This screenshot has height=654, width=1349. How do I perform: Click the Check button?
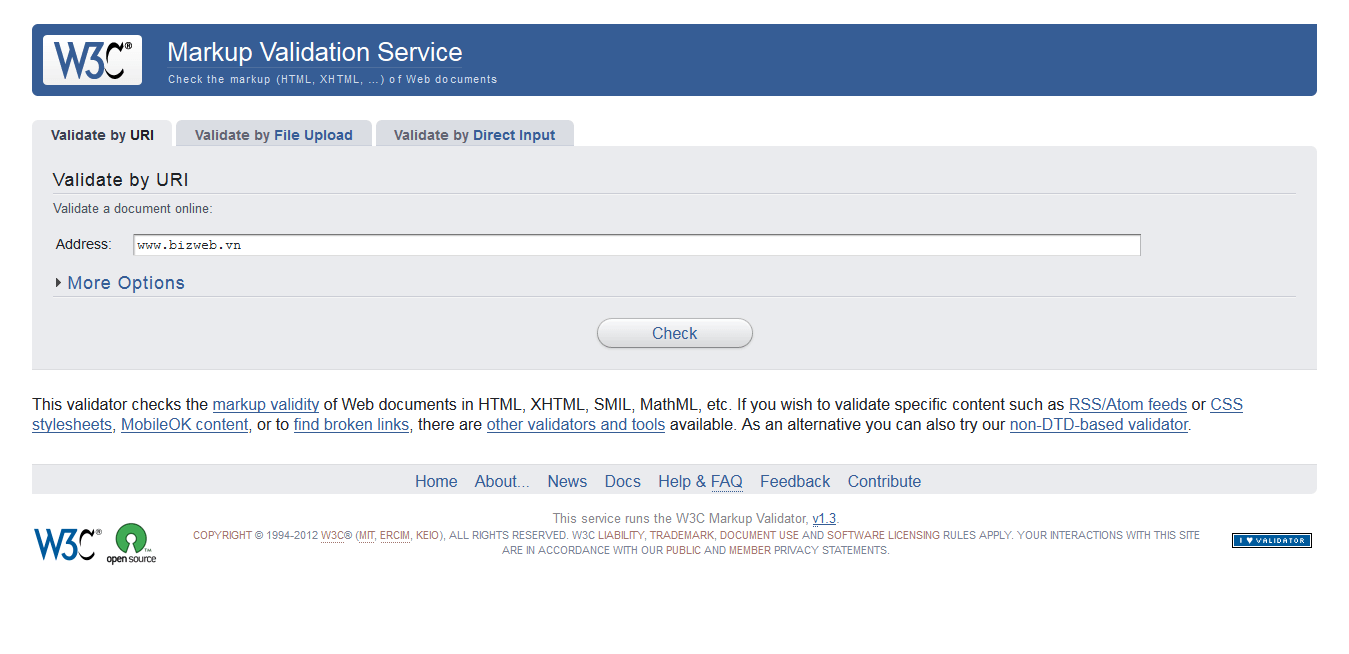(x=675, y=333)
